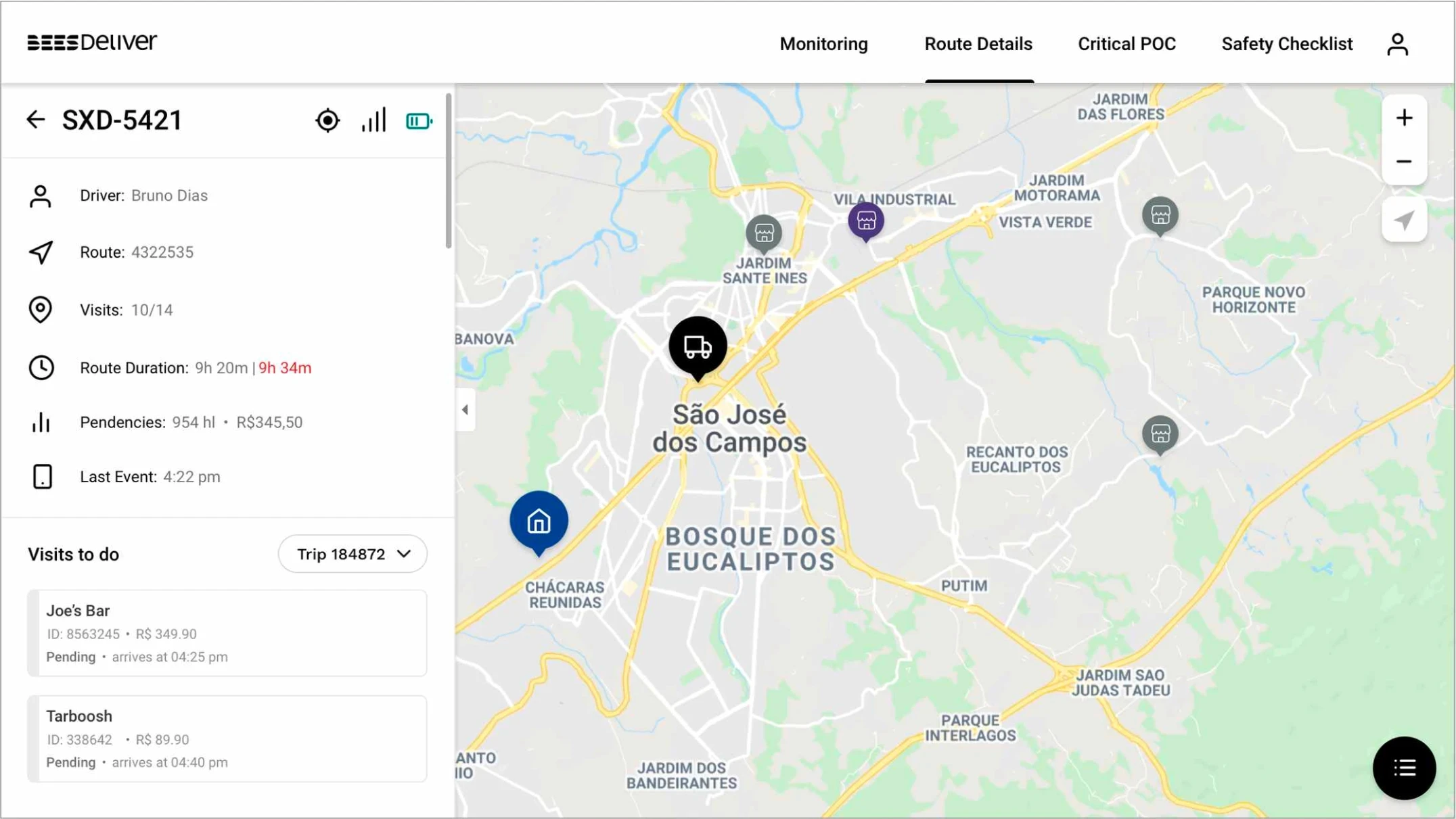Click the Joe's Bar amount R$ 349.90
Viewport: 1456px width, 819px height.
[x=166, y=634]
